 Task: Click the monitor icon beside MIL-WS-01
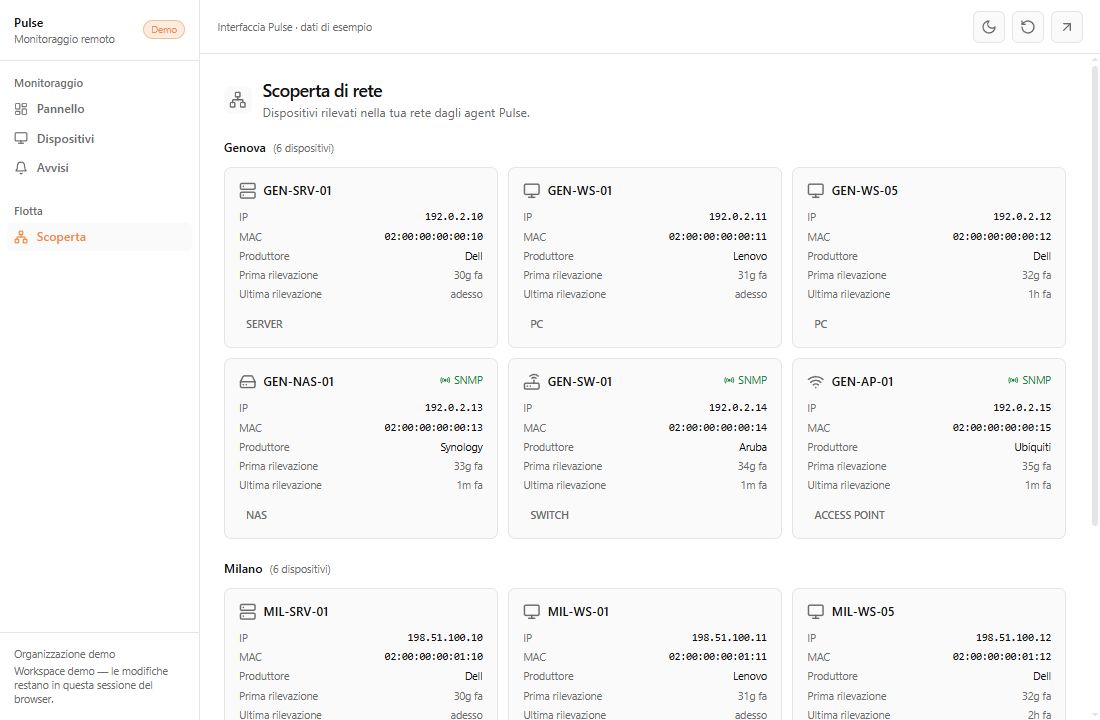click(x=532, y=611)
